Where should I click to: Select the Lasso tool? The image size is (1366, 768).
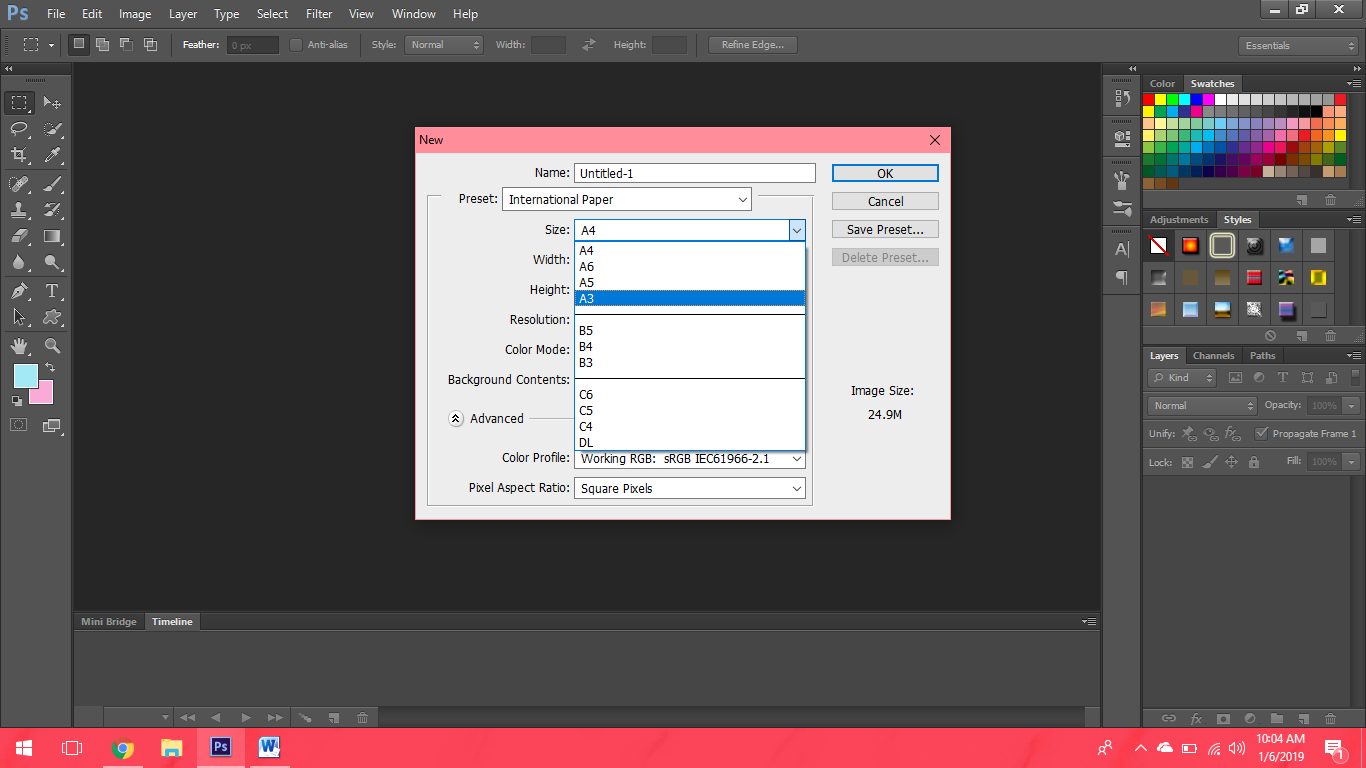pyautogui.click(x=19, y=129)
